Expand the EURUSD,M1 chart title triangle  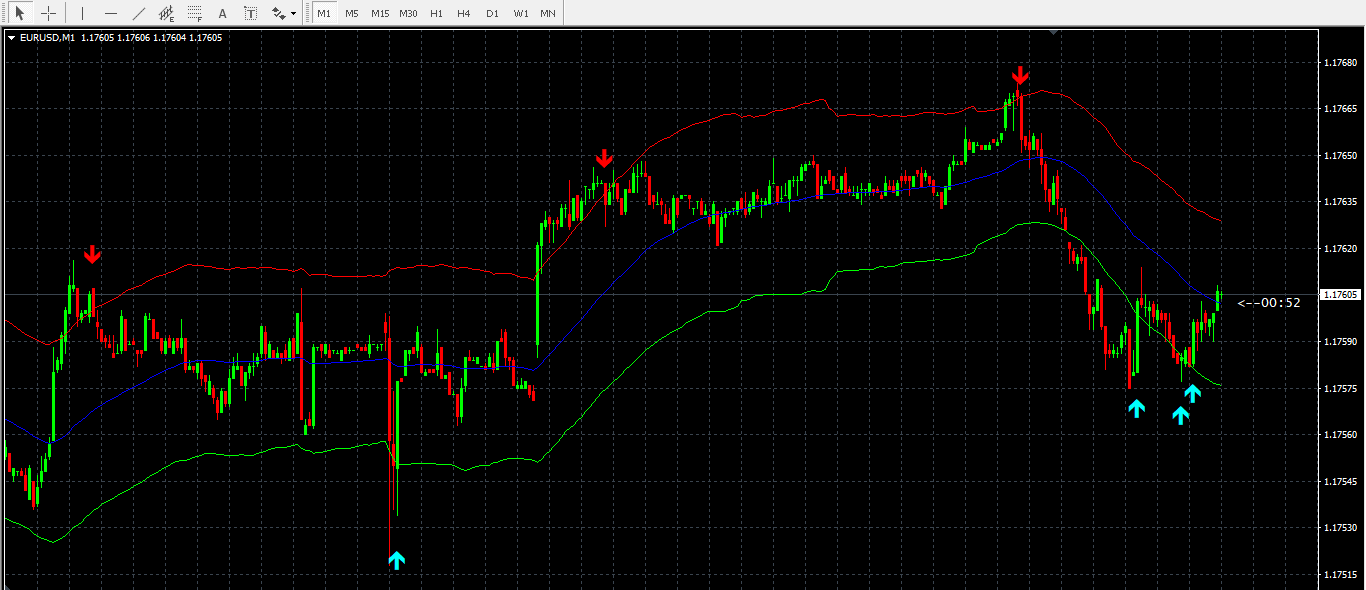pyautogui.click(x=11, y=38)
